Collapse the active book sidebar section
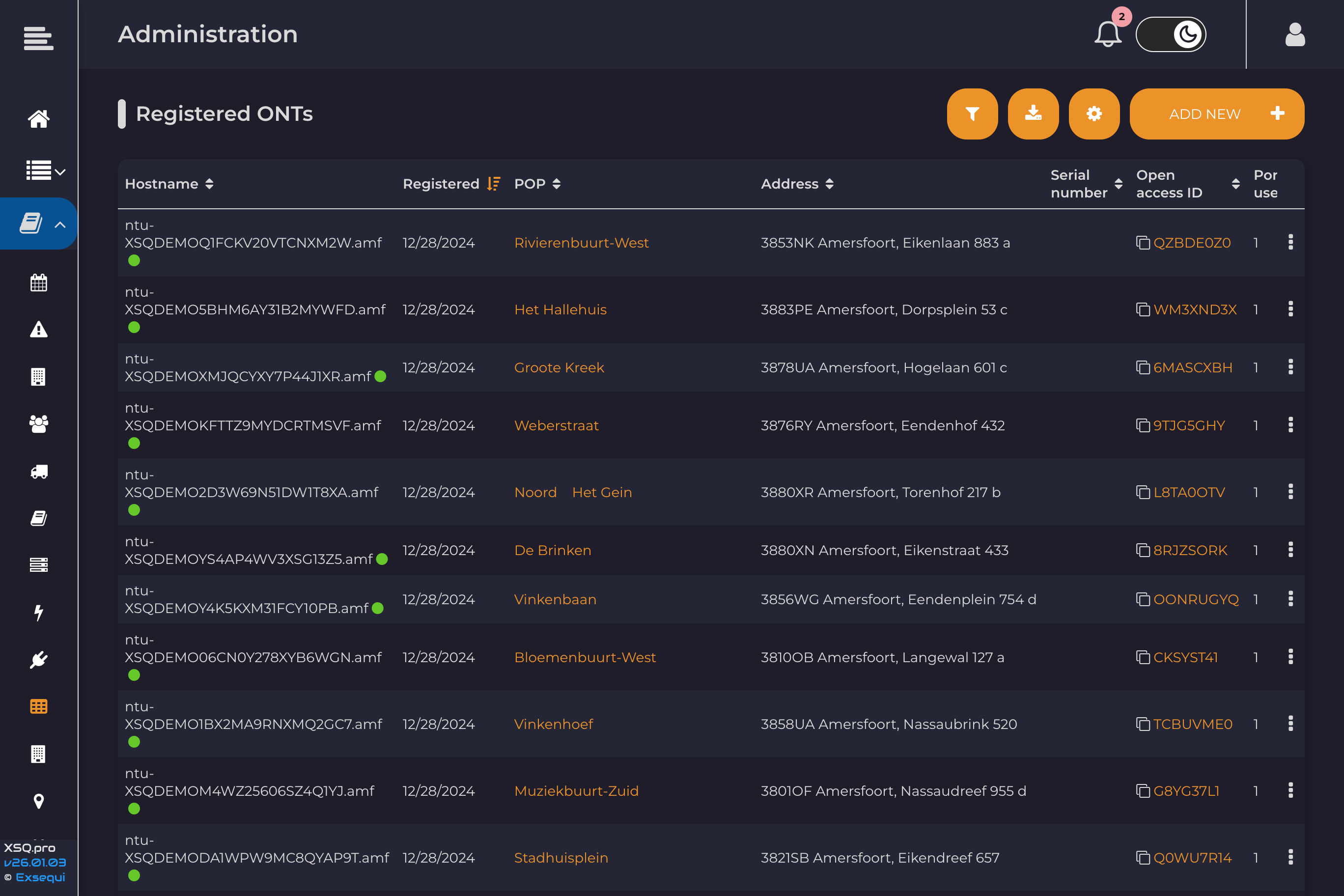 60,224
